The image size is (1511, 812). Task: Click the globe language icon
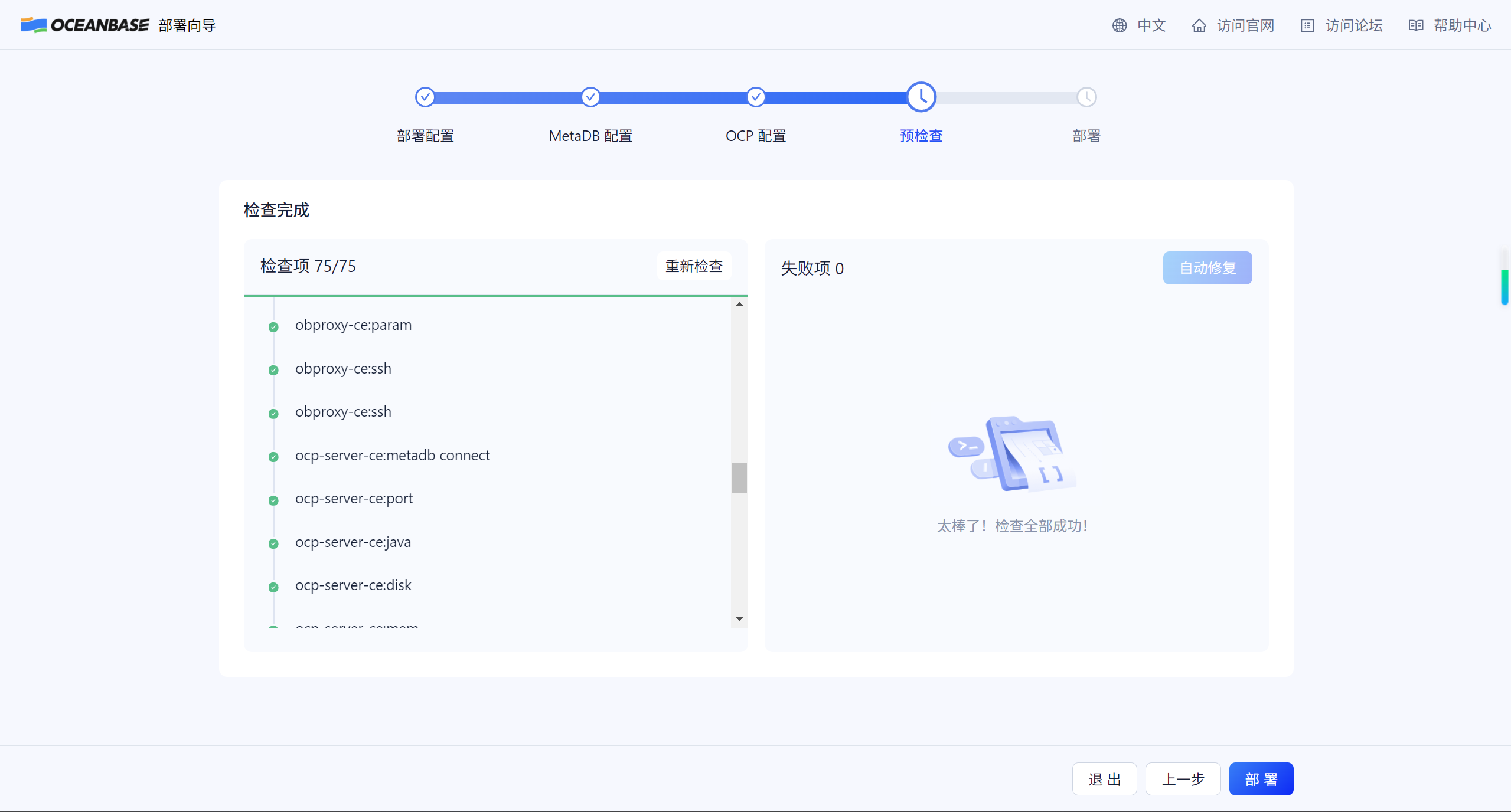pos(1119,25)
